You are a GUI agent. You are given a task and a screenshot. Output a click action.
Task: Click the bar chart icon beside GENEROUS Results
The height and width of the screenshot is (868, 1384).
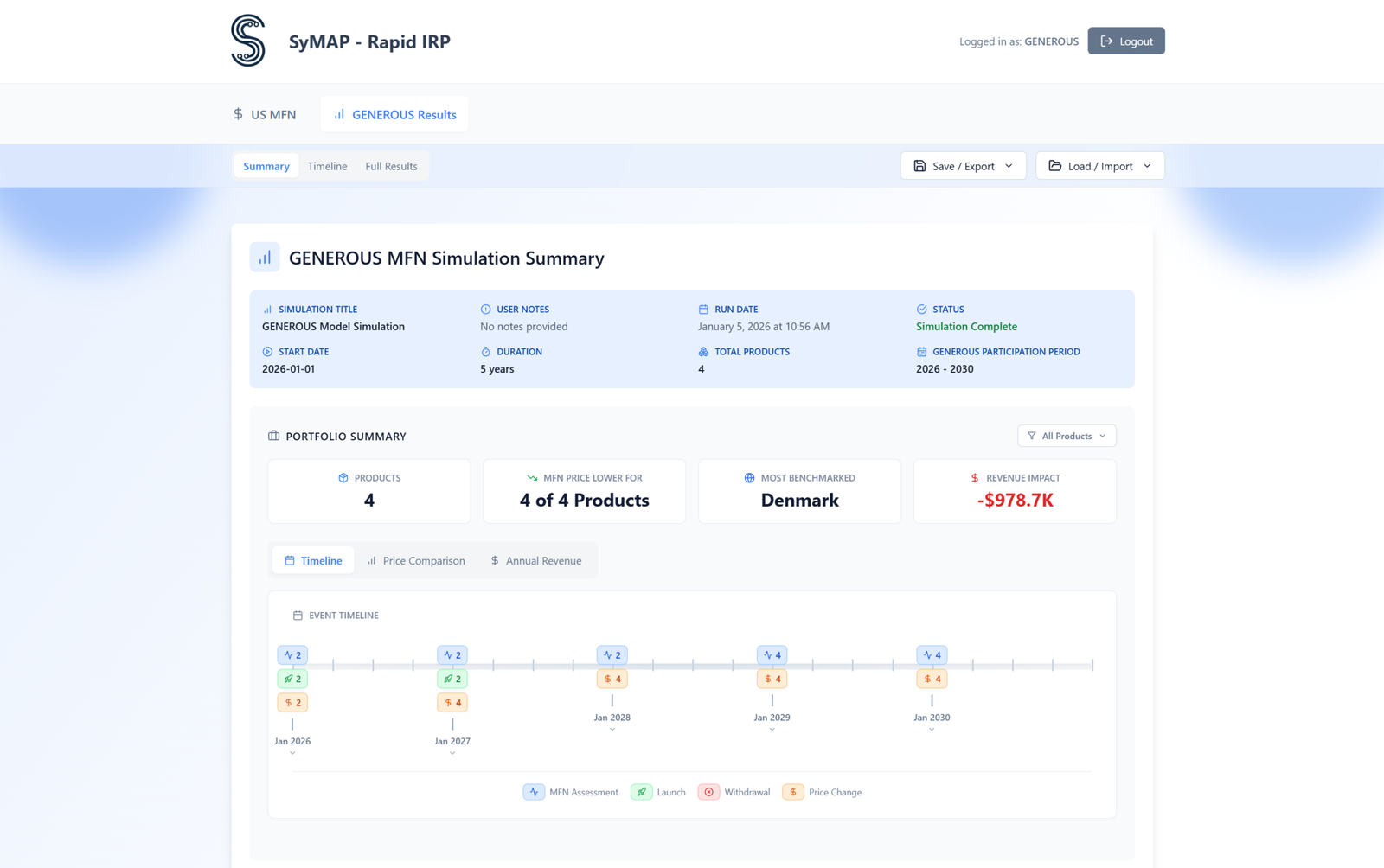click(339, 113)
